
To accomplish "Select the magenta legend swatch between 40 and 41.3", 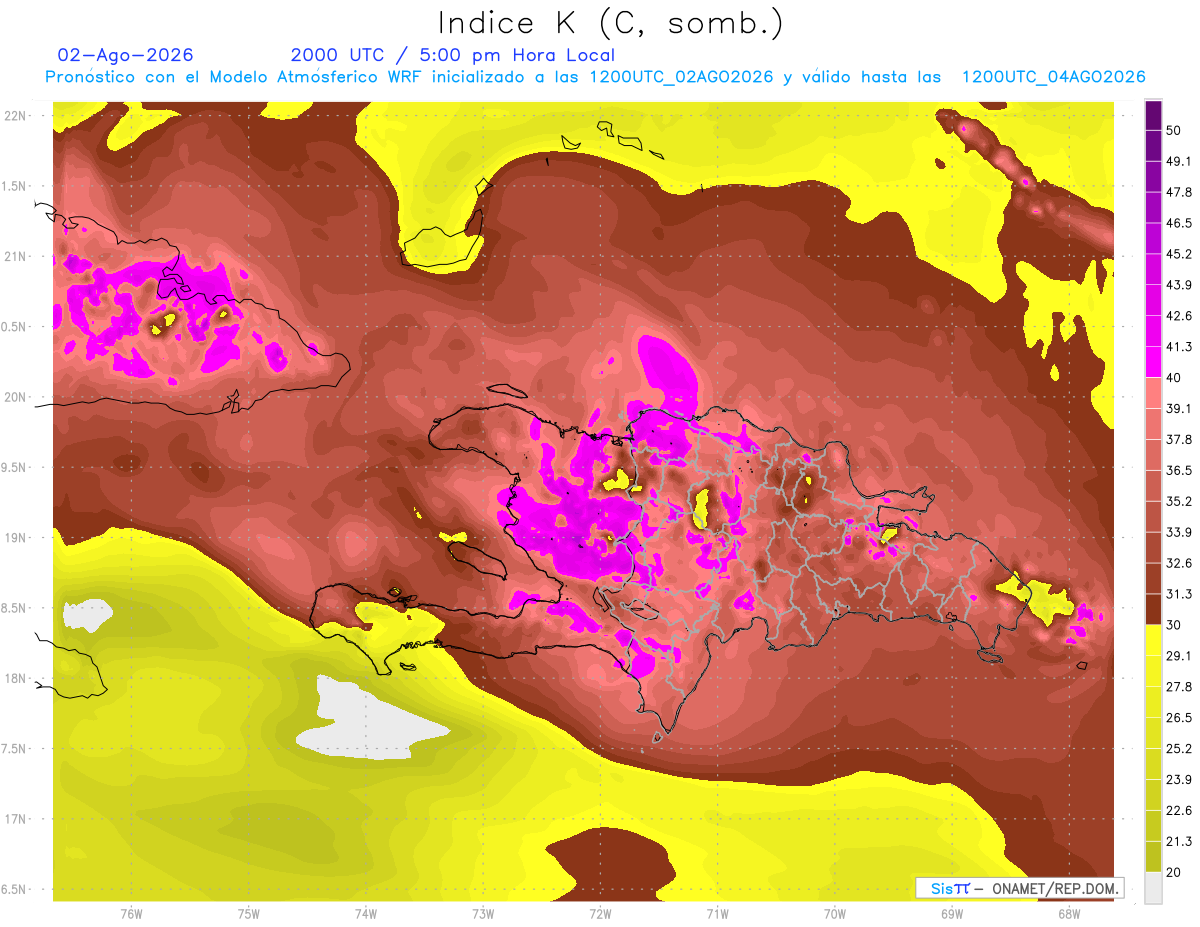I will [x=1153, y=362].
